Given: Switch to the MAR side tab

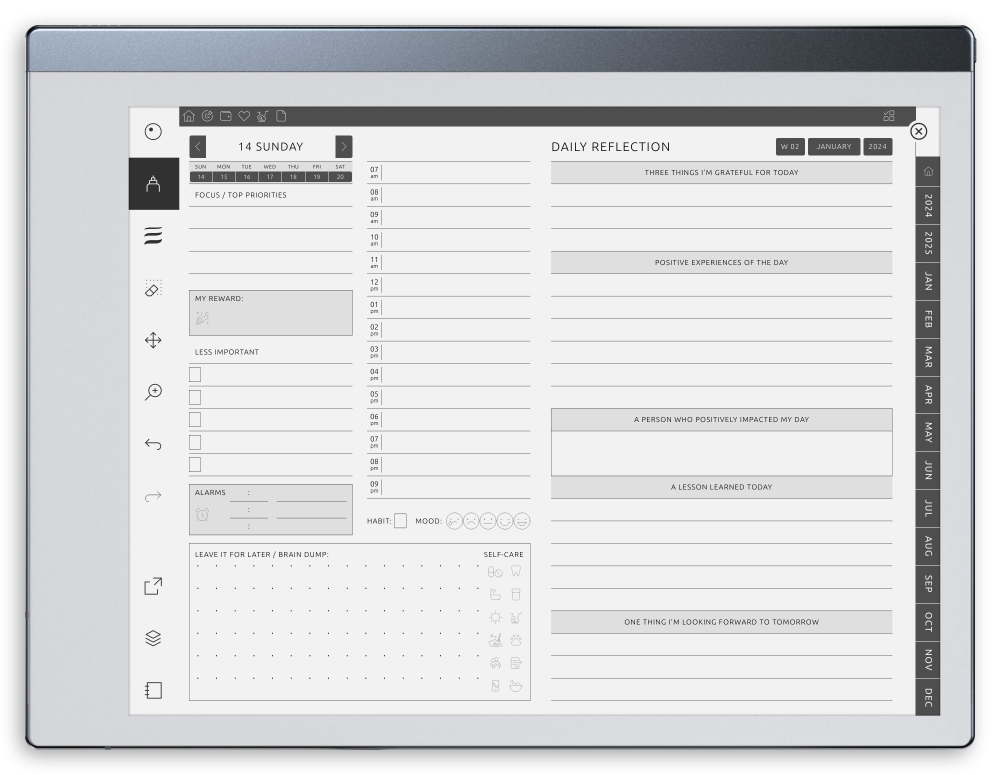Looking at the screenshot, I should click(x=928, y=357).
